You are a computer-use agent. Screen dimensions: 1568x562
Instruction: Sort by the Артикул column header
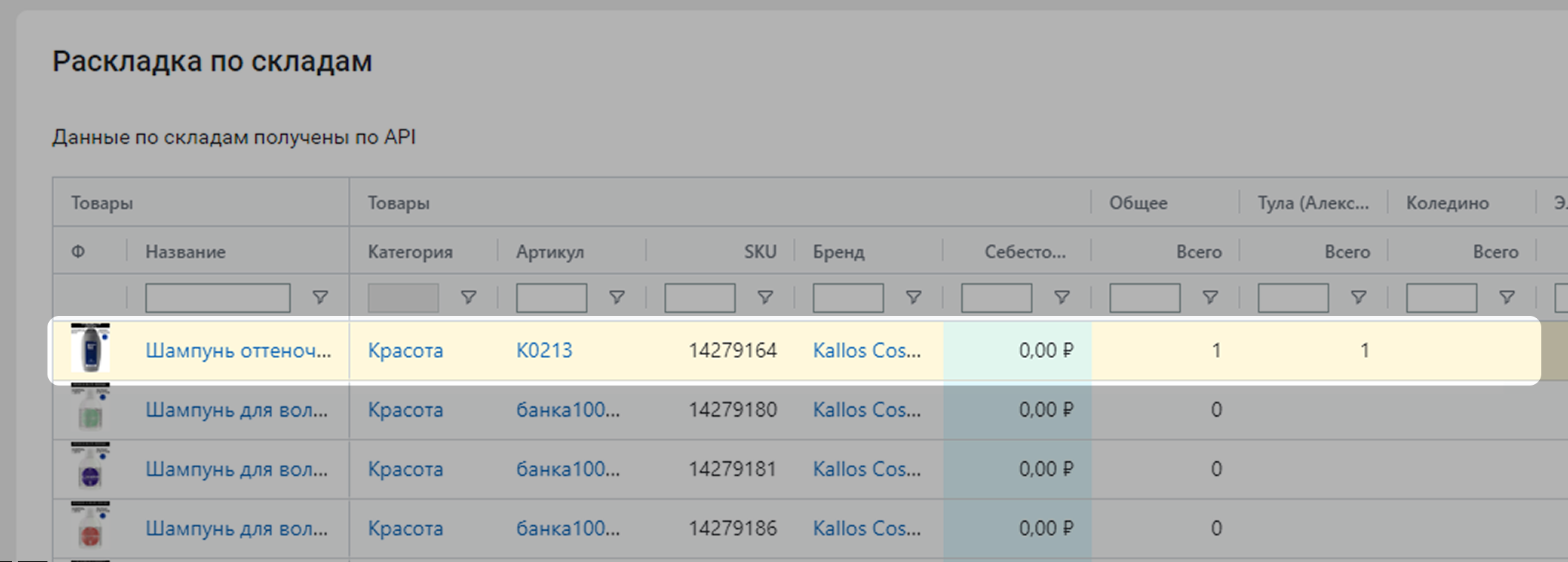pos(550,252)
